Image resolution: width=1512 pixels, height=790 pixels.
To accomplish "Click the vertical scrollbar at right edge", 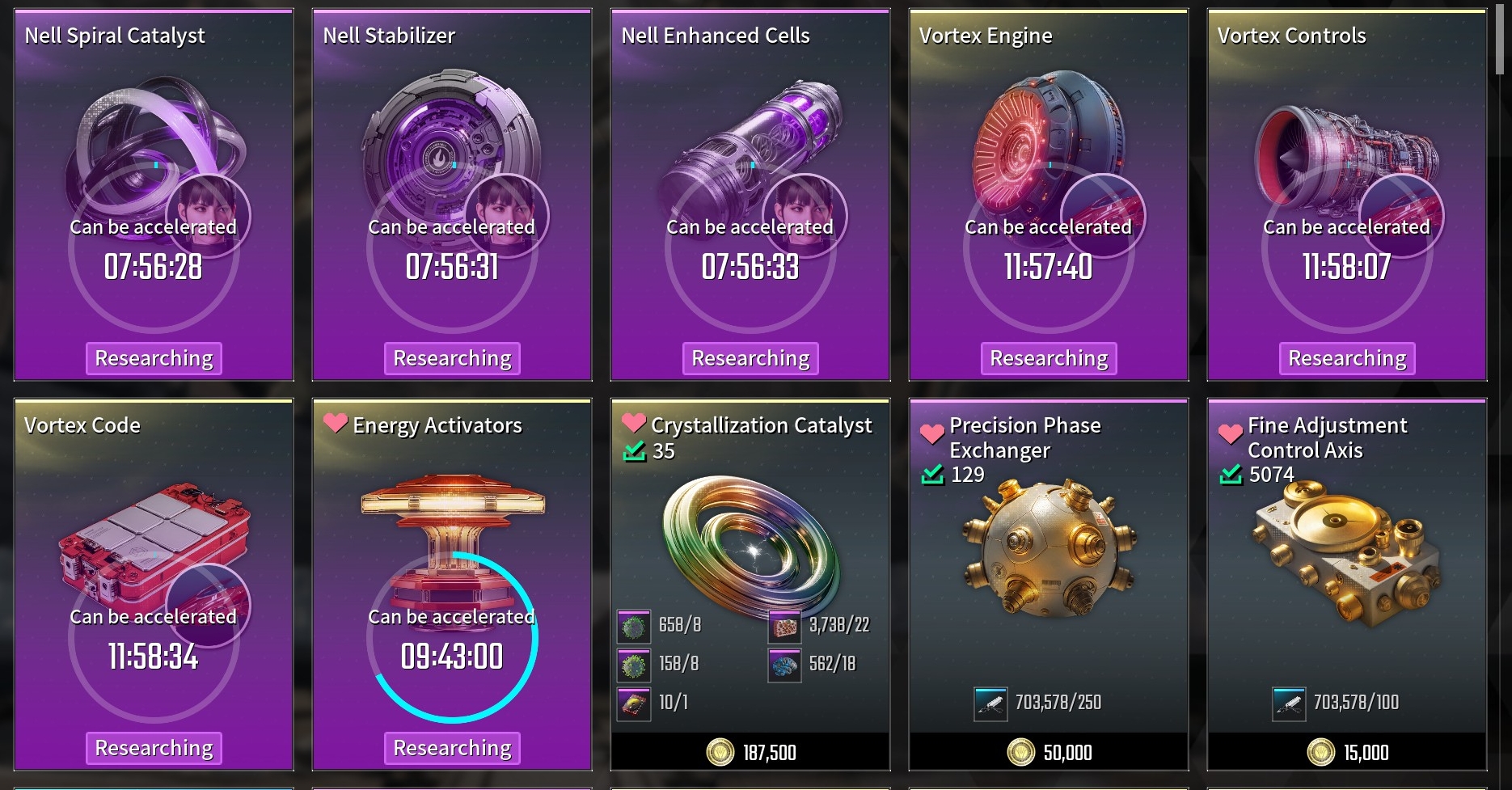I will click(1504, 40).
